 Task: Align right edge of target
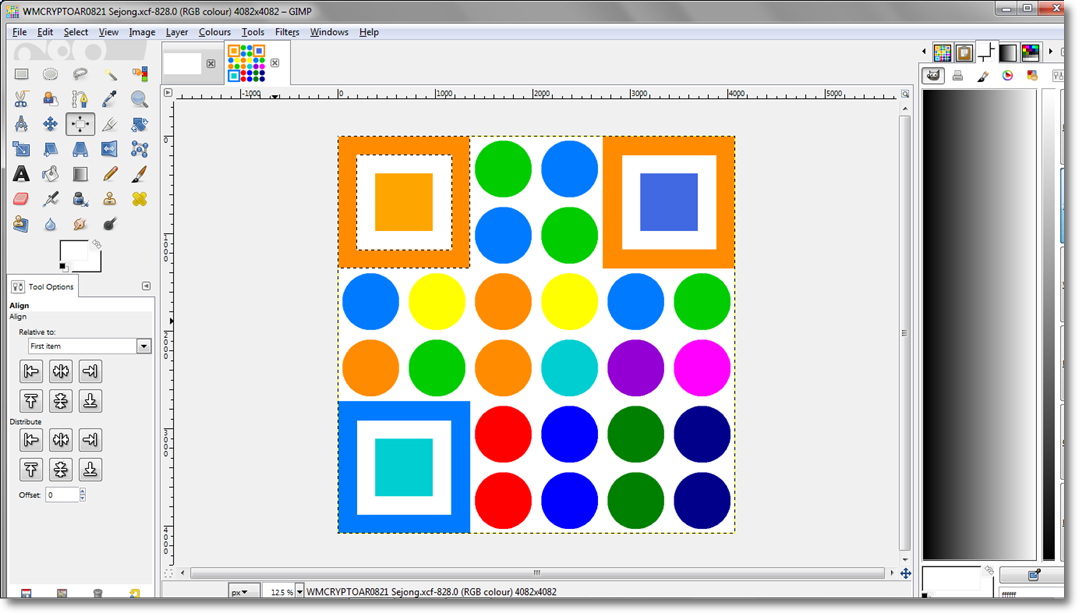(90, 372)
